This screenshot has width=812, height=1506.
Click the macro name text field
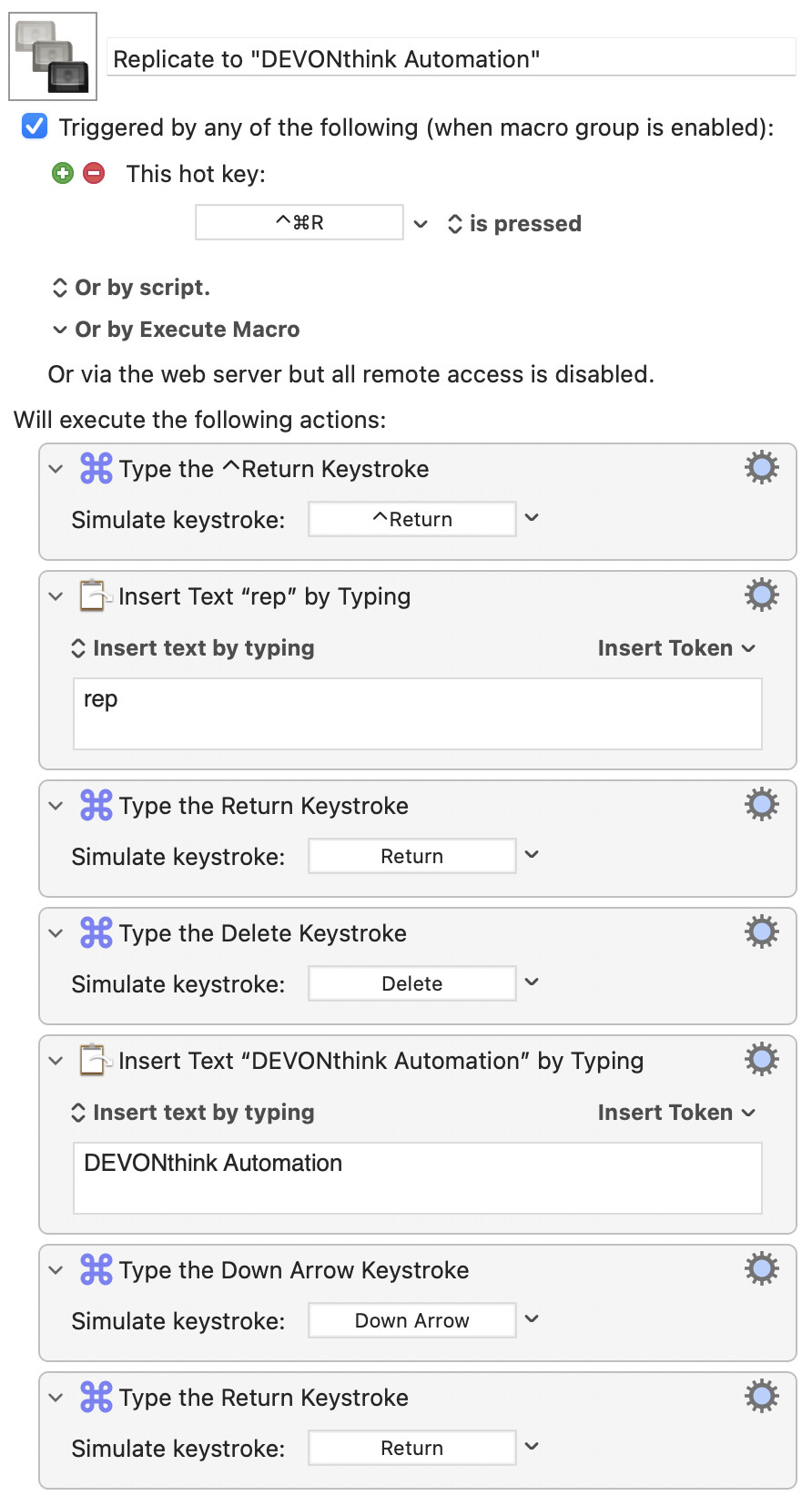pos(451,59)
